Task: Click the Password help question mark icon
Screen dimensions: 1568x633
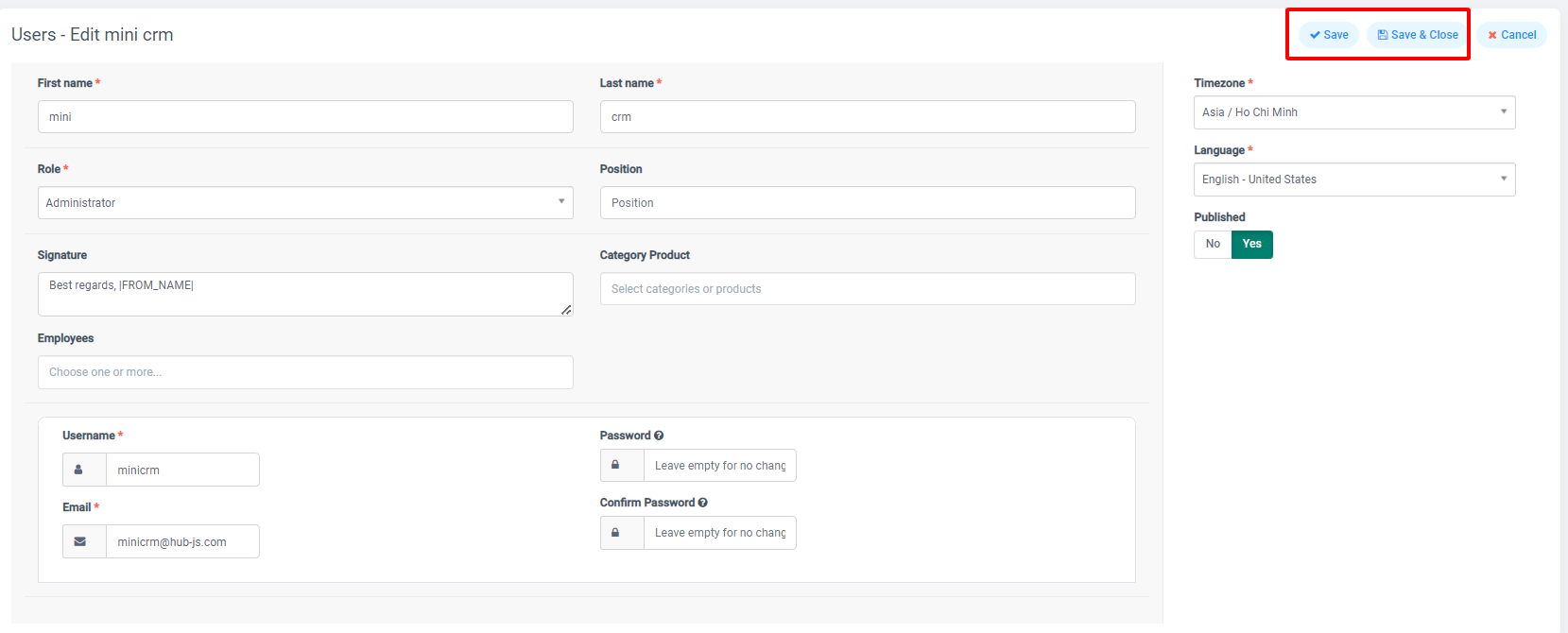Action: 659,436
